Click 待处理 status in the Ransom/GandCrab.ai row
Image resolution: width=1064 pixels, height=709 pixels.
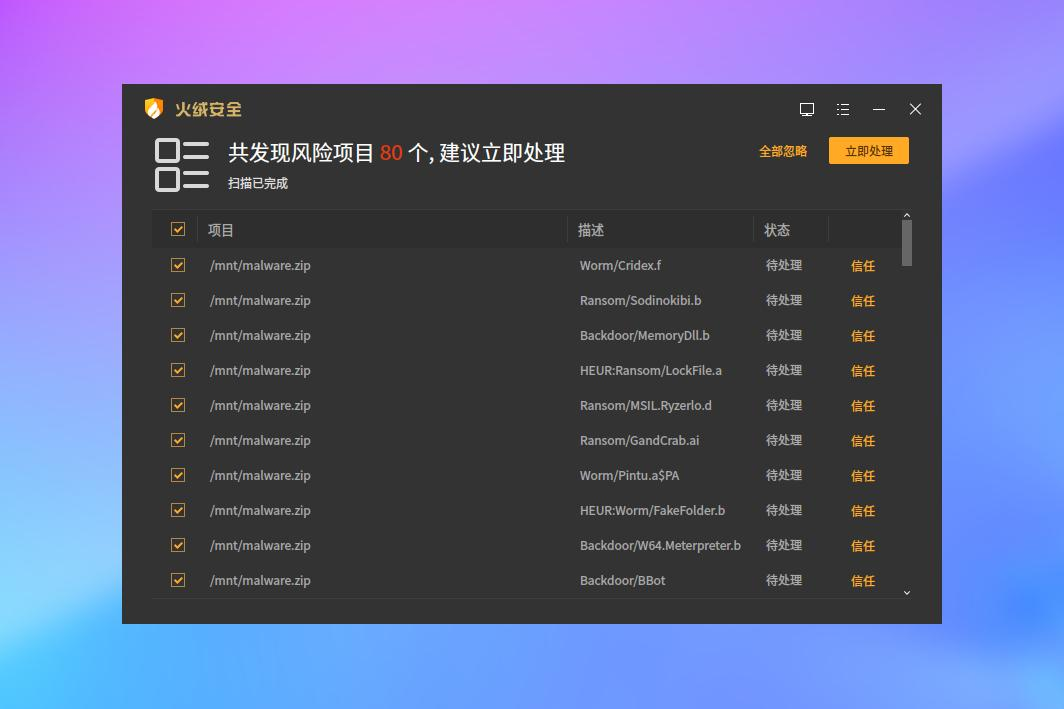pos(784,440)
